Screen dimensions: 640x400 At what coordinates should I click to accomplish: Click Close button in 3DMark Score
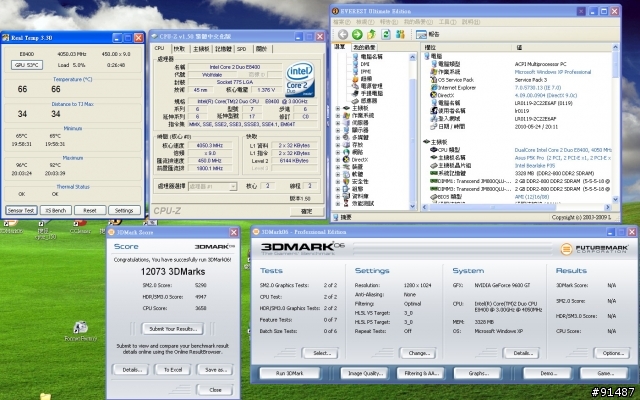click(215, 390)
